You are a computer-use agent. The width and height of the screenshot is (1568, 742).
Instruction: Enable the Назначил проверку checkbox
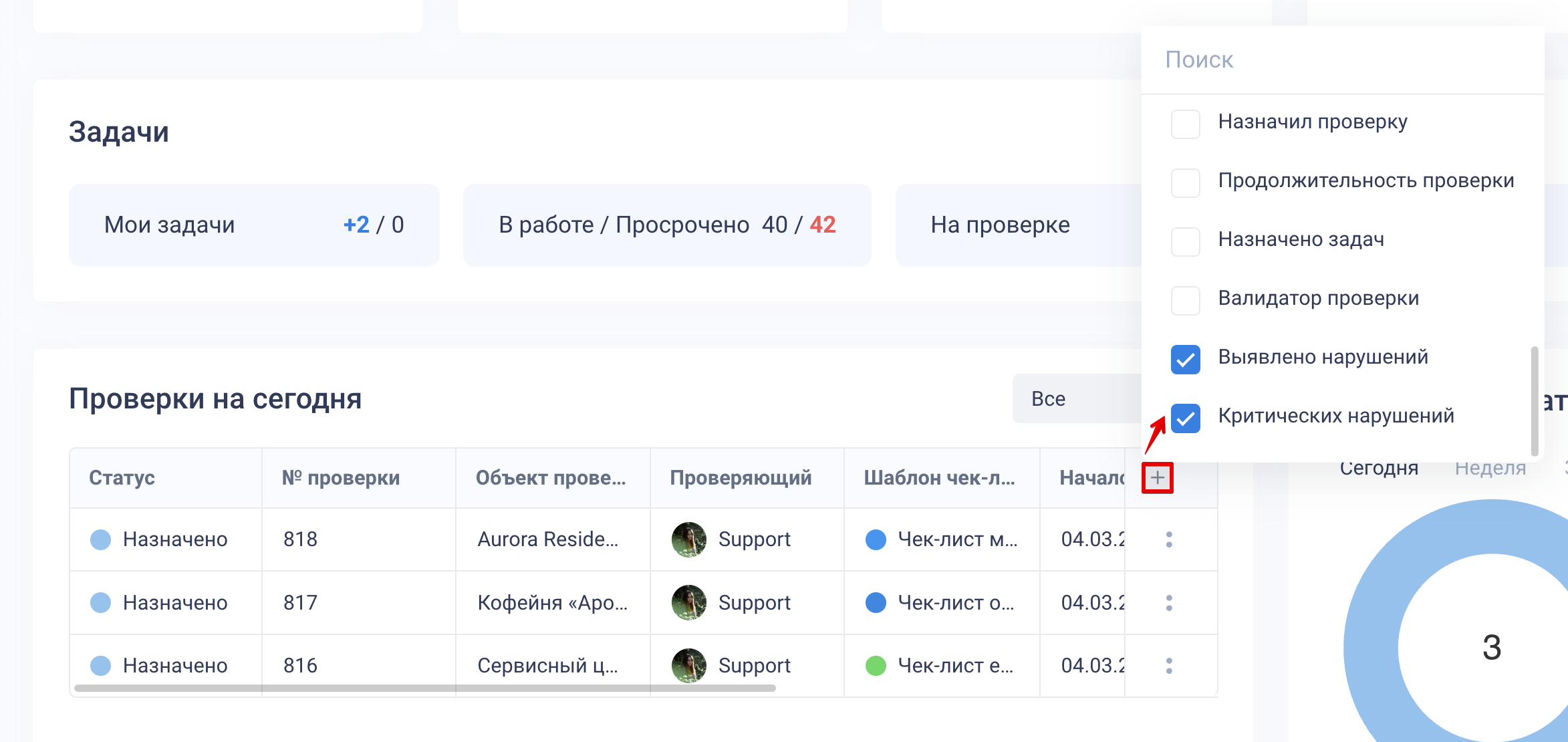pos(1186,124)
